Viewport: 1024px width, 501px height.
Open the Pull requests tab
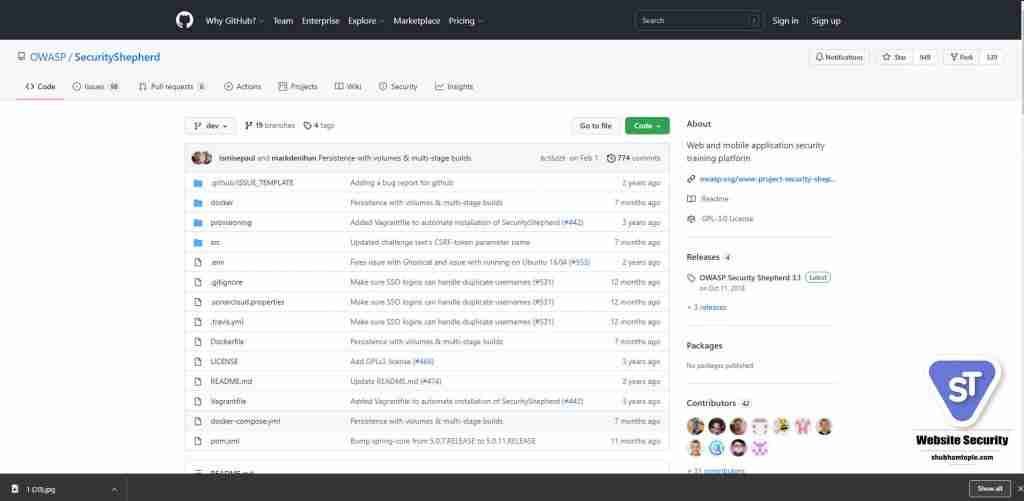[172, 87]
